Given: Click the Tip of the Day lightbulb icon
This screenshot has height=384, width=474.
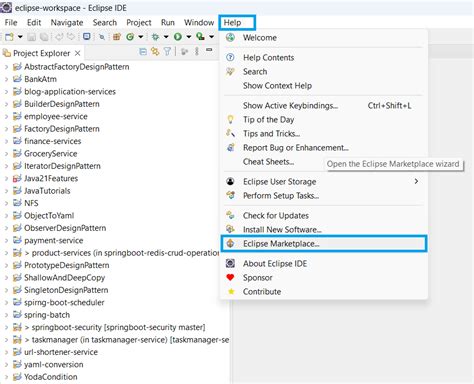Looking at the screenshot, I should (230, 119).
